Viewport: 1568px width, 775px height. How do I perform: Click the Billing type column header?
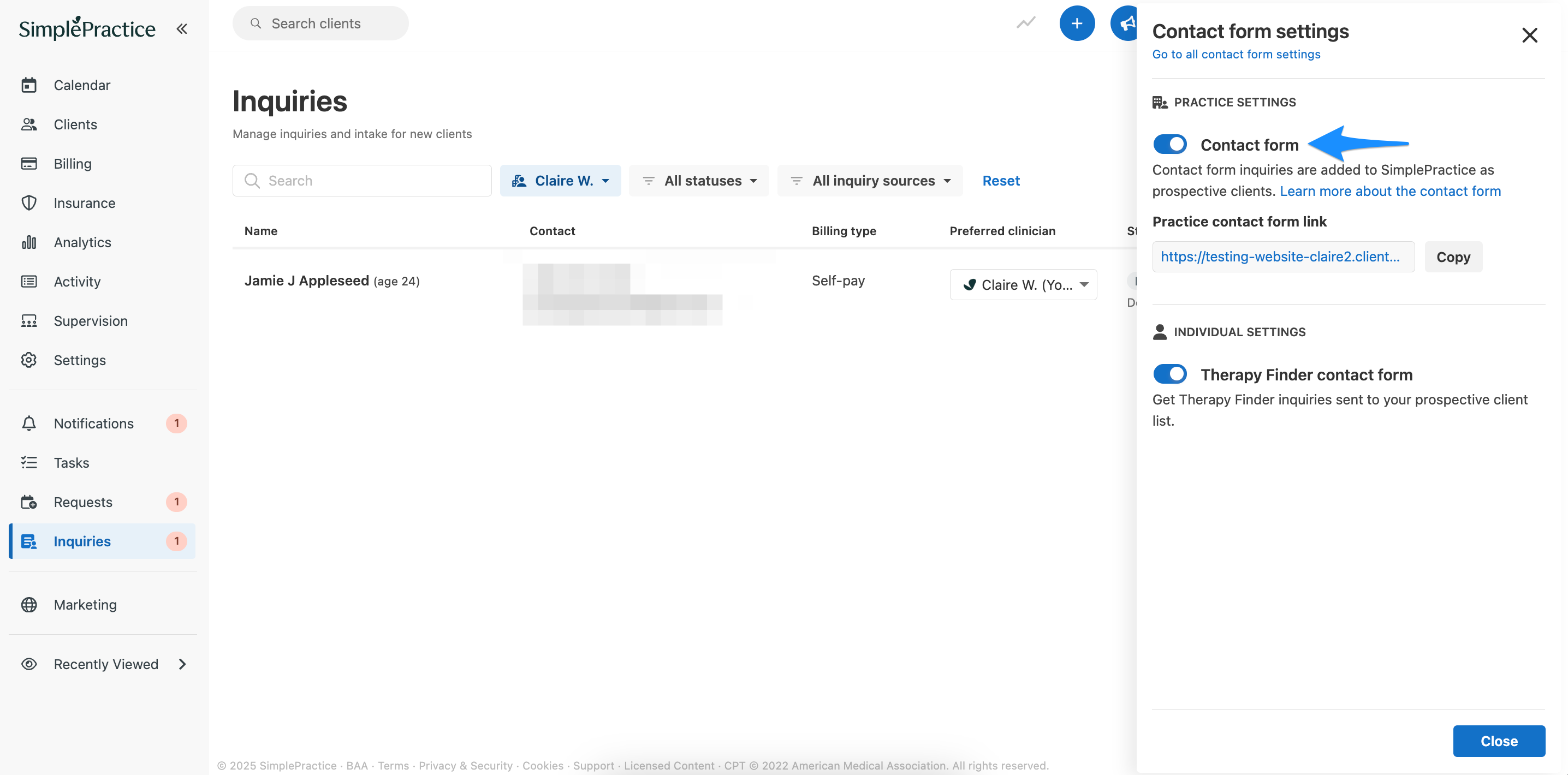844,230
